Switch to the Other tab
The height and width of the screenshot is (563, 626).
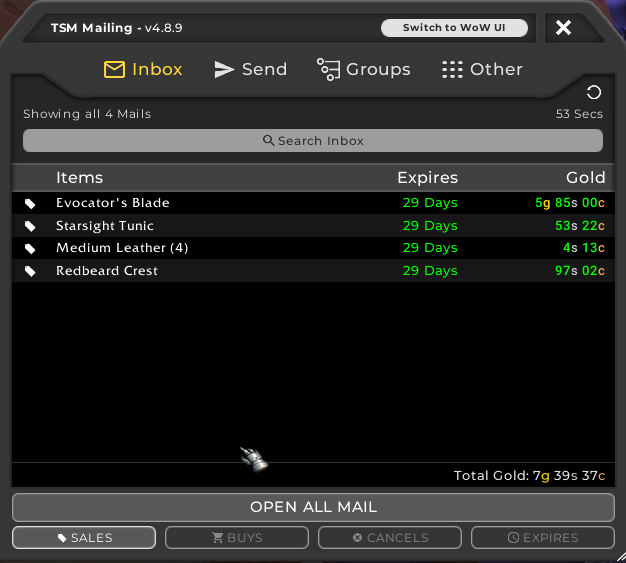coord(482,69)
